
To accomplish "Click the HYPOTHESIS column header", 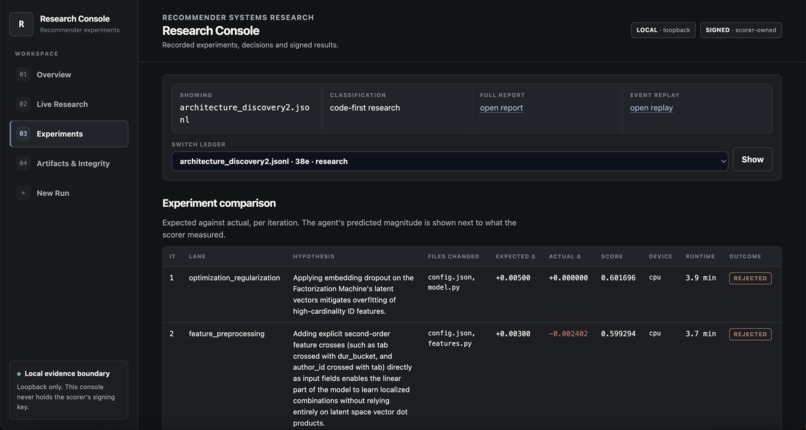I will 314,256.
